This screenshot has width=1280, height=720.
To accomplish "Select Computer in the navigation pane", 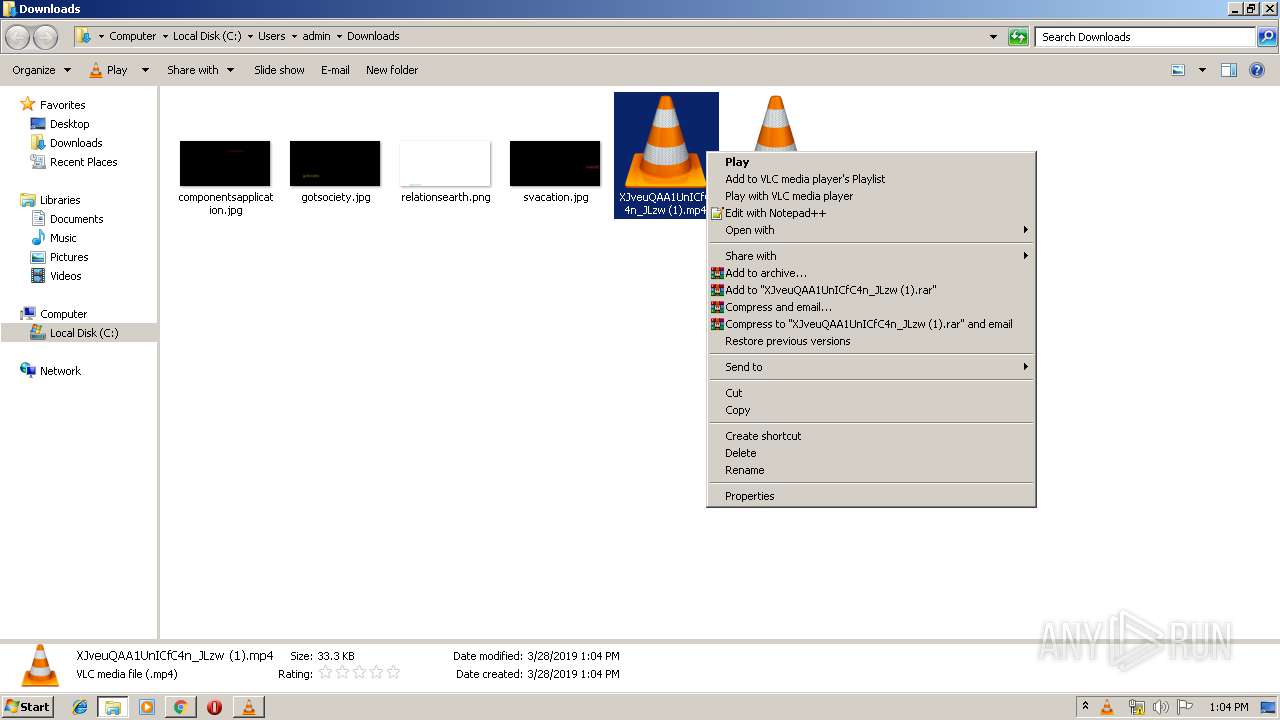I will click(63, 314).
